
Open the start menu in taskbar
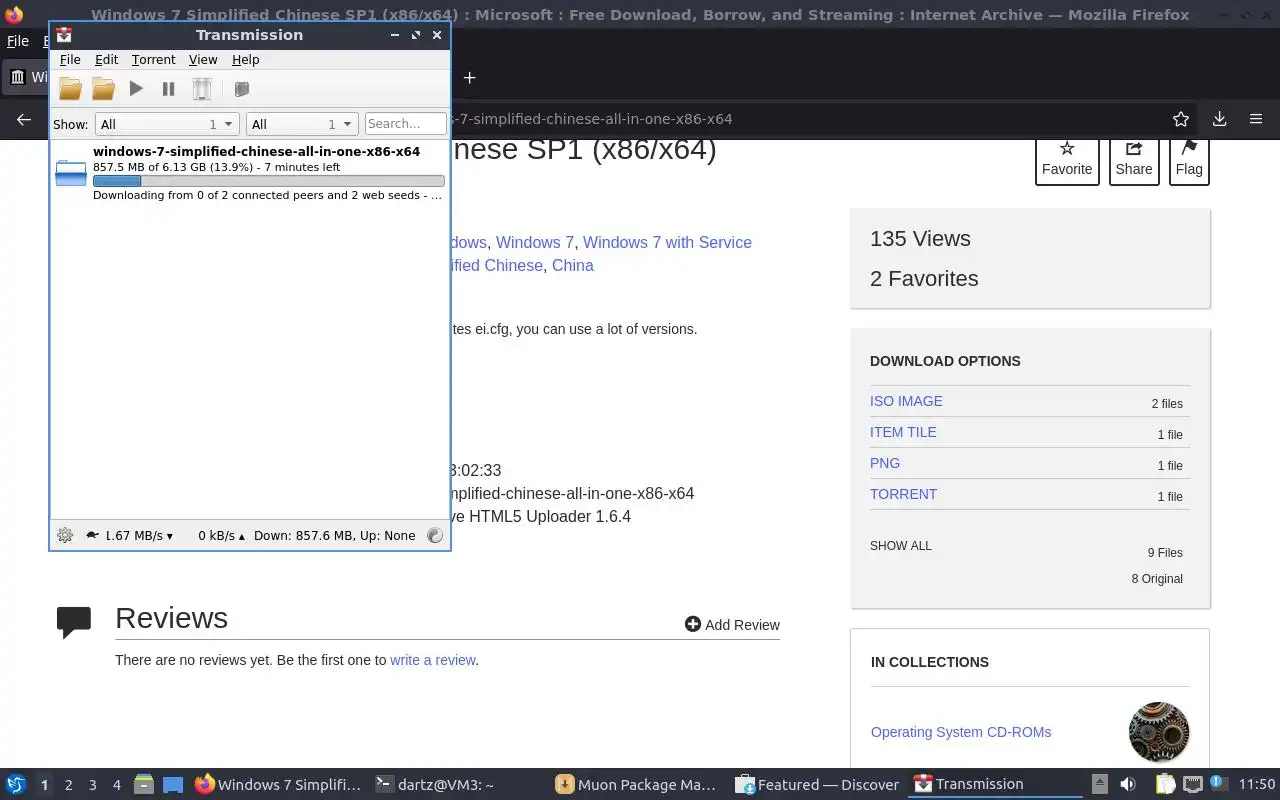(x=16, y=784)
